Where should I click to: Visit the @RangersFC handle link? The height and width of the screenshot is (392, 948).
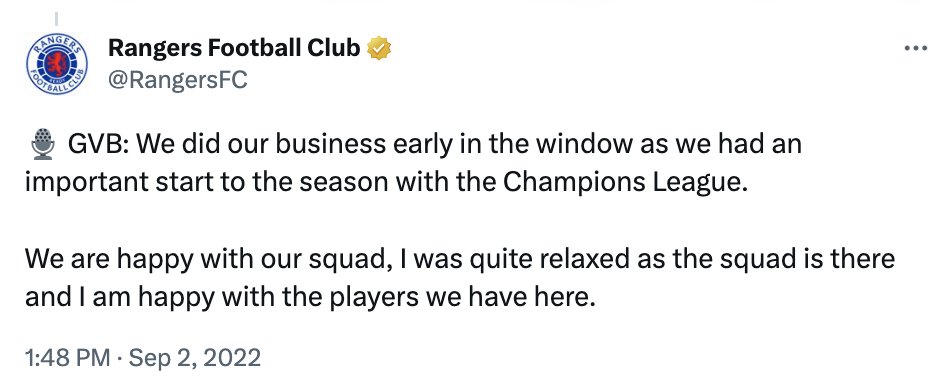(x=177, y=80)
